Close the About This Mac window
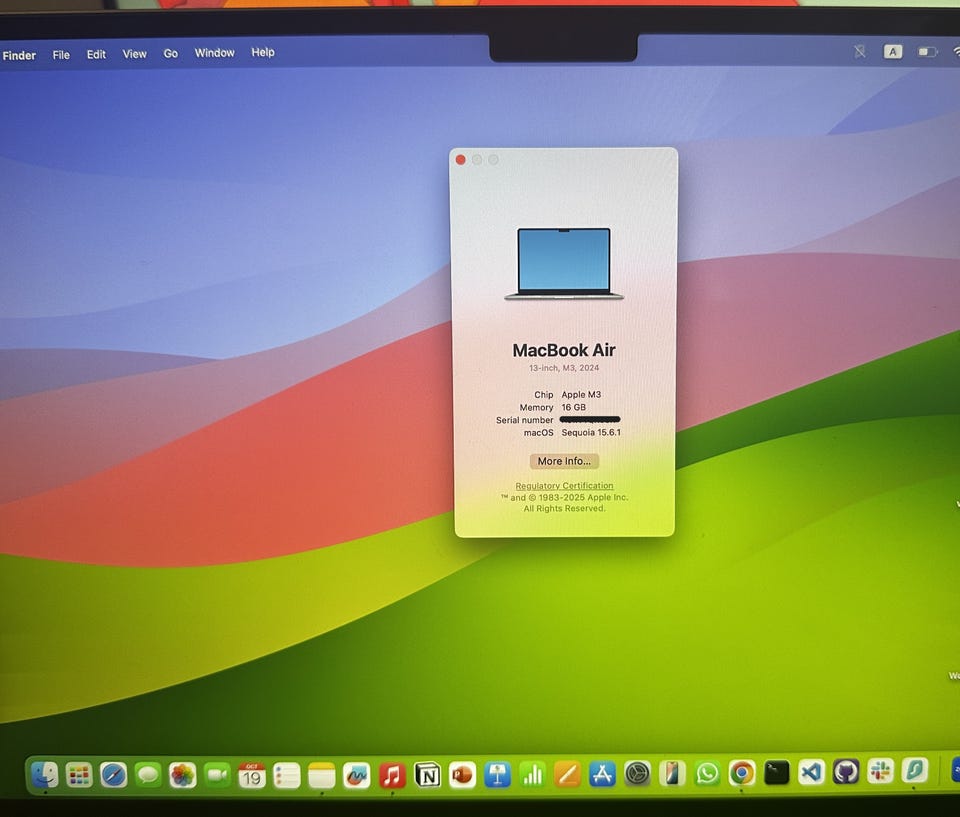The width and height of the screenshot is (960, 817). 460,160
